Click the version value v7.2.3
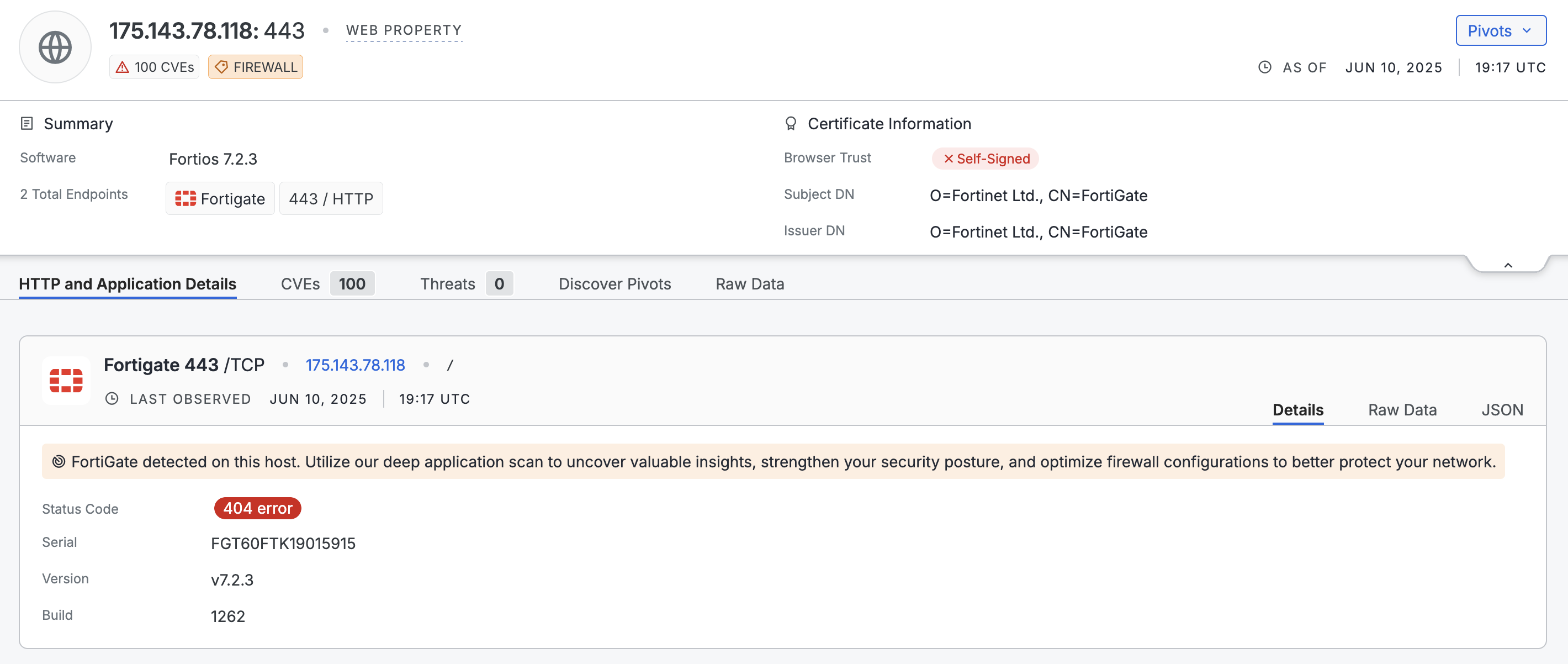The height and width of the screenshot is (664, 1568). tap(232, 580)
